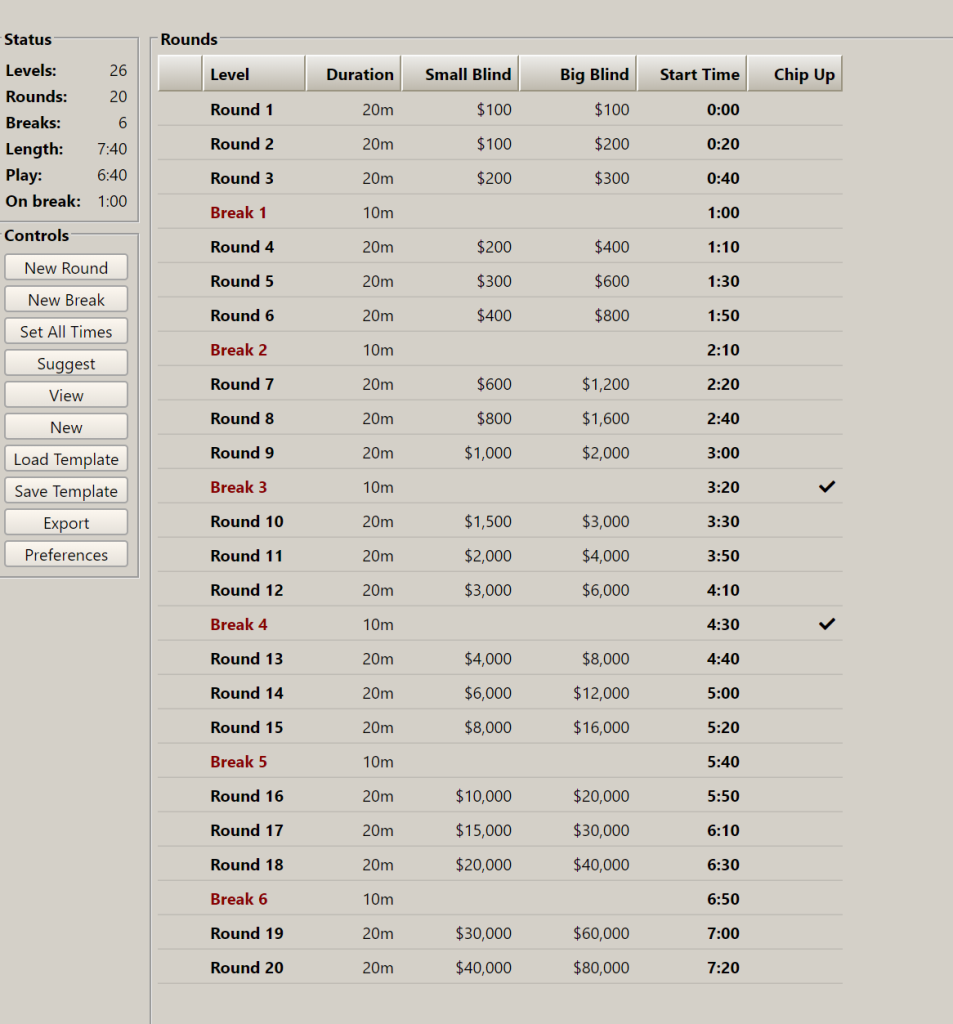953x1024 pixels.
Task: Open the View control
Action: pyautogui.click(x=66, y=396)
